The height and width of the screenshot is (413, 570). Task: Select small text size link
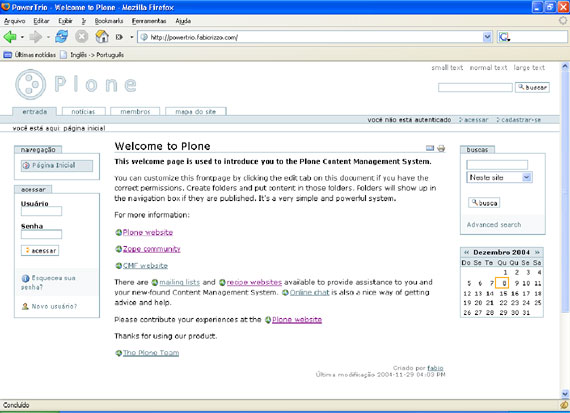point(447,68)
